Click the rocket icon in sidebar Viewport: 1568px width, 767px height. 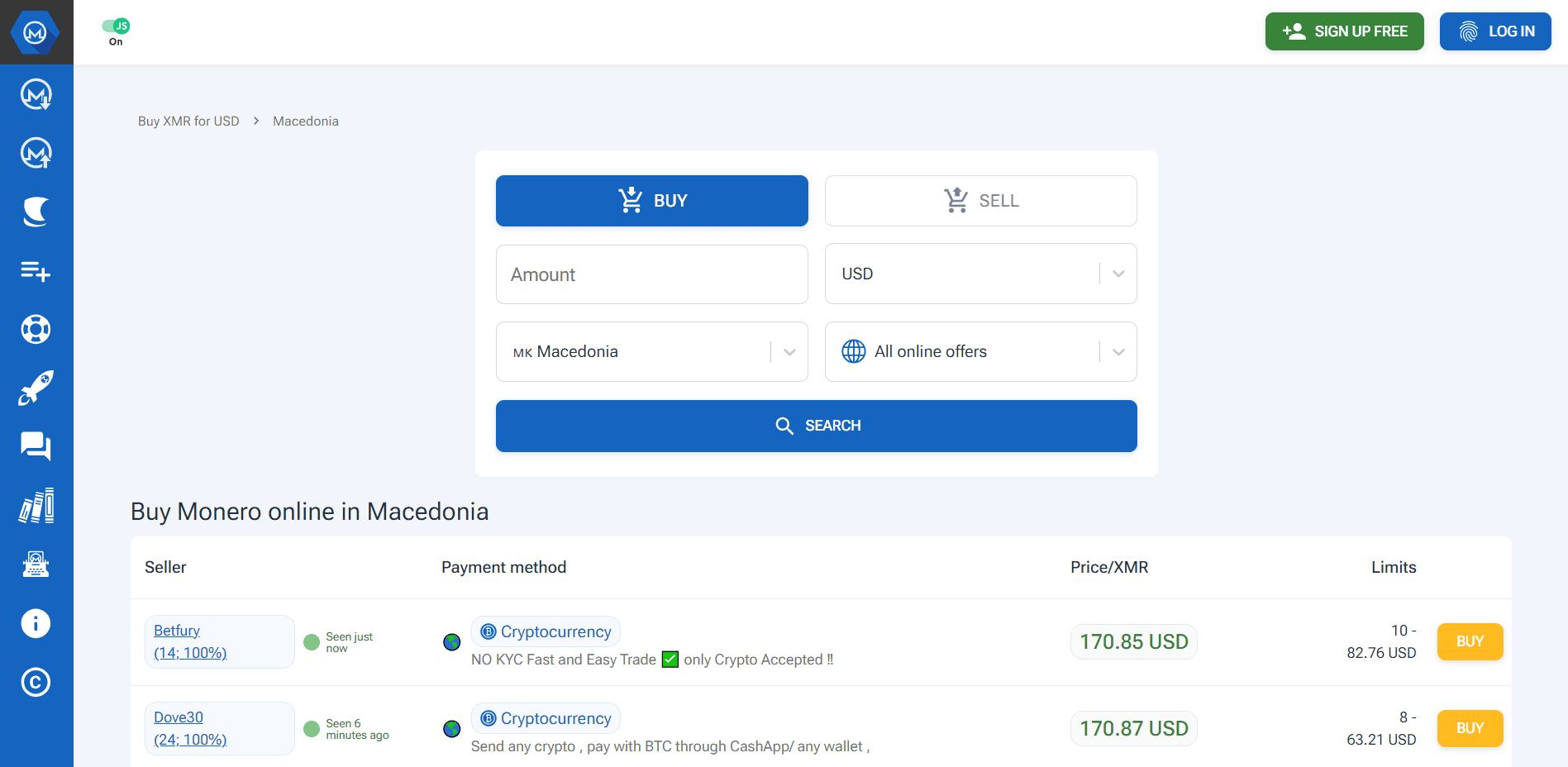pyautogui.click(x=36, y=388)
